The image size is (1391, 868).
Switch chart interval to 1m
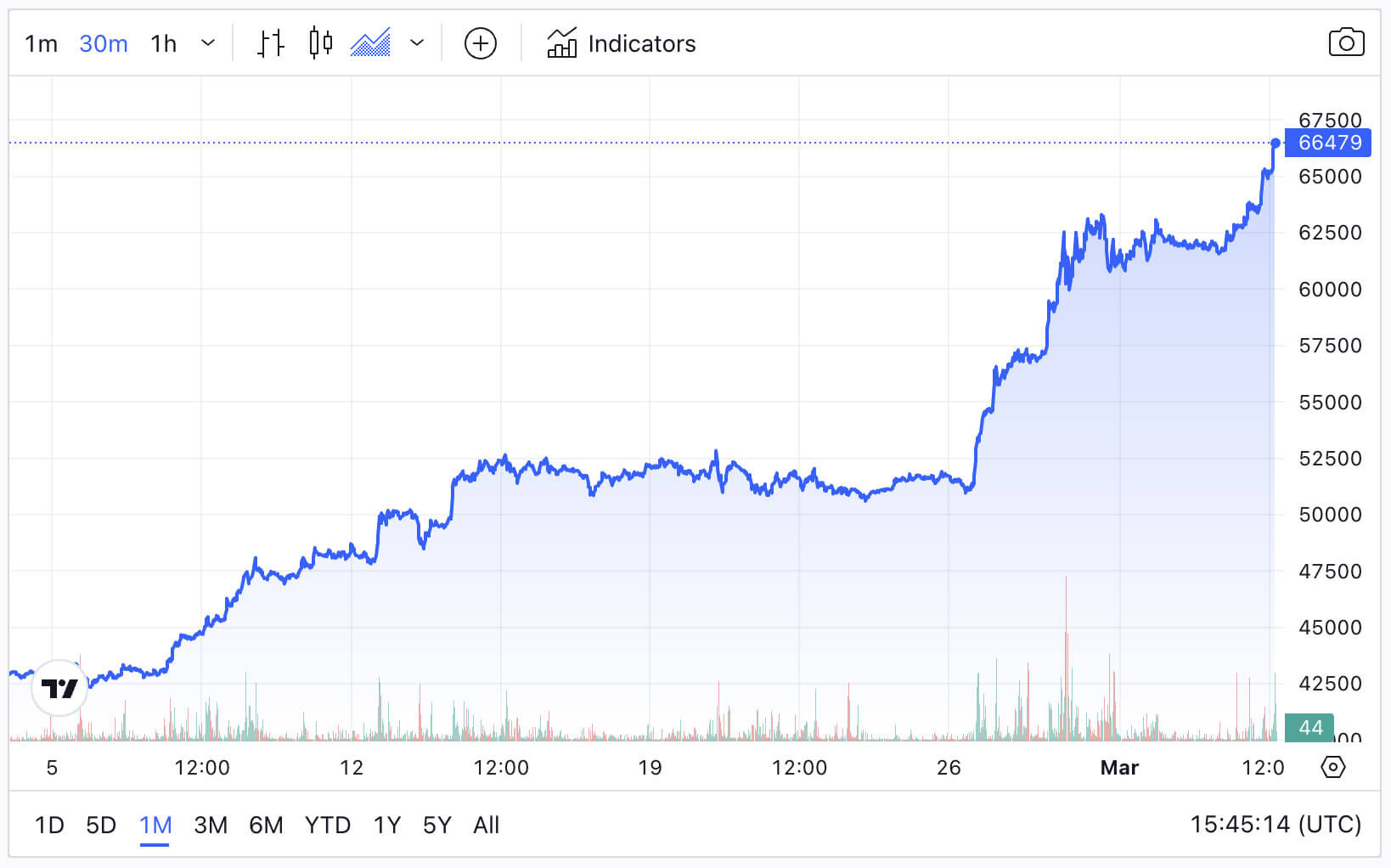(x=41, y=43)
